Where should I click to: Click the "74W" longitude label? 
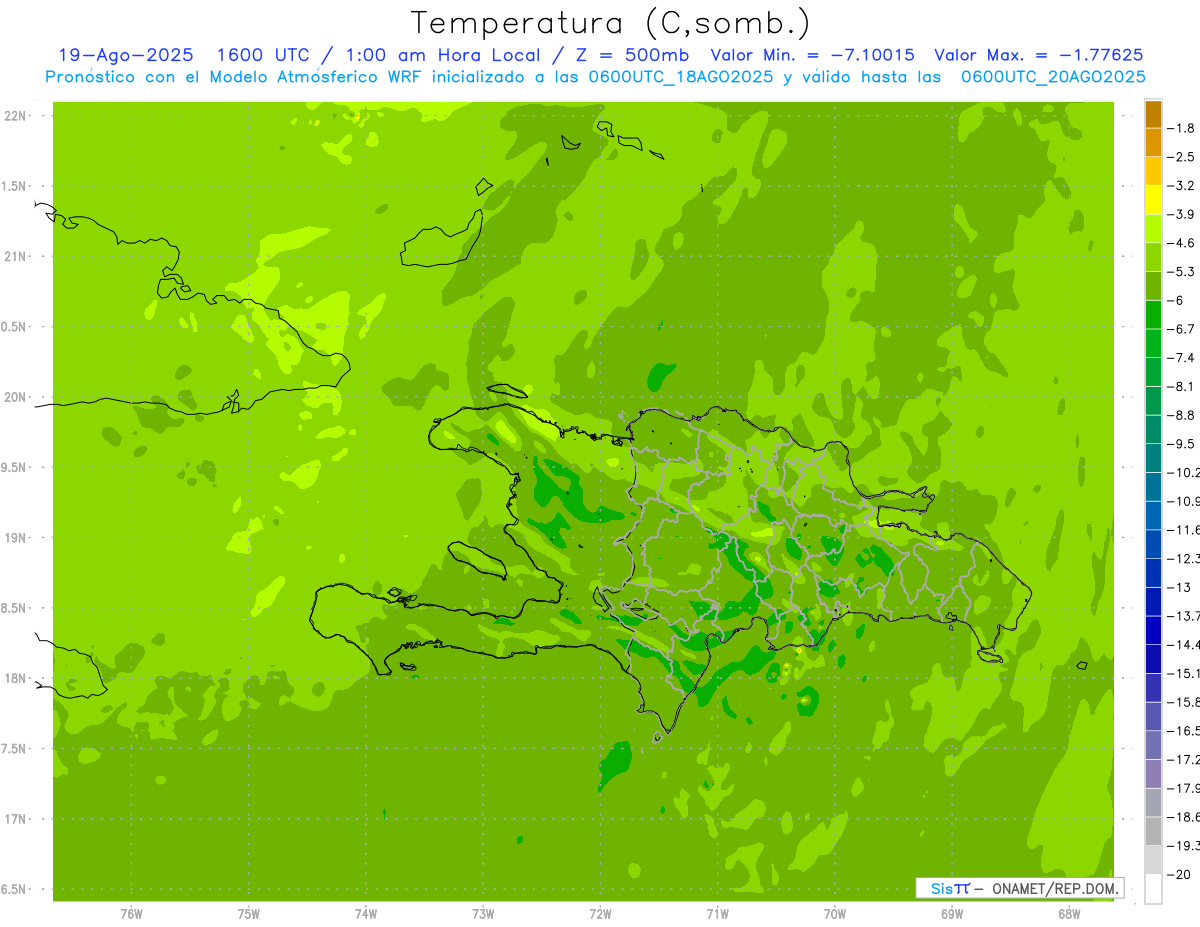(366, 913)
